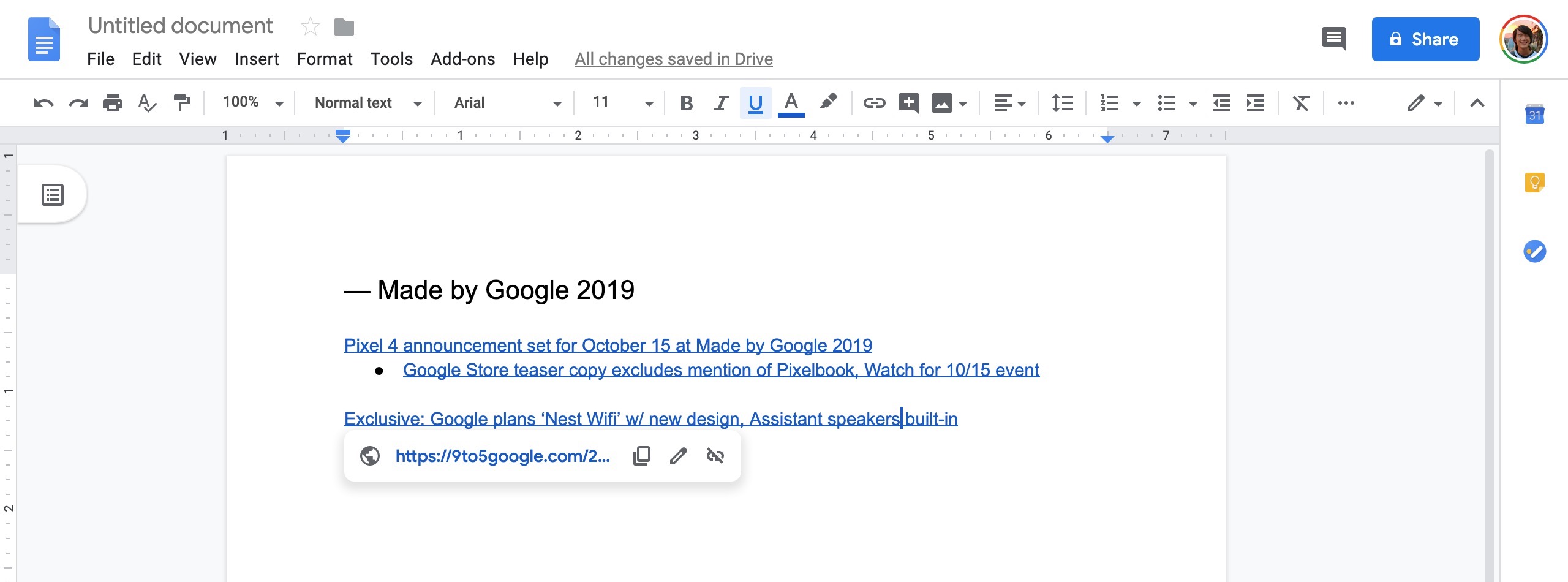Screen dimensions: 1568x582
Task: Open the Add-ons menu
Action: tap(462, 59)
